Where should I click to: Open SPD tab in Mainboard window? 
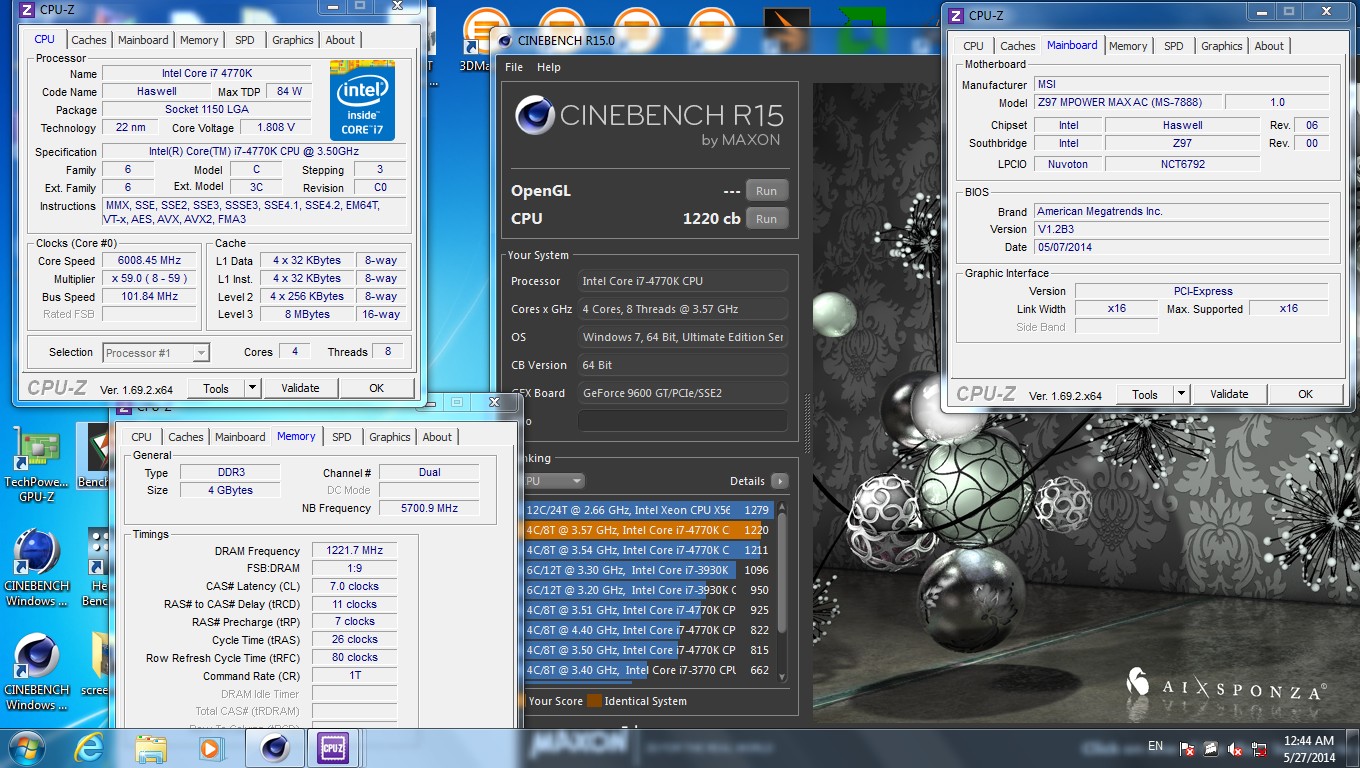pyautogui.click(x=1174, y=46)
